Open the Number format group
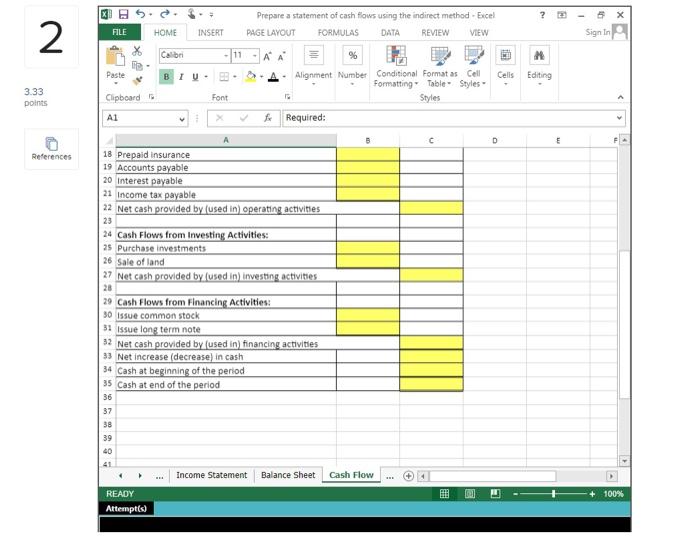The width and height of the screenshot is (700, 546). click(352, 65)
